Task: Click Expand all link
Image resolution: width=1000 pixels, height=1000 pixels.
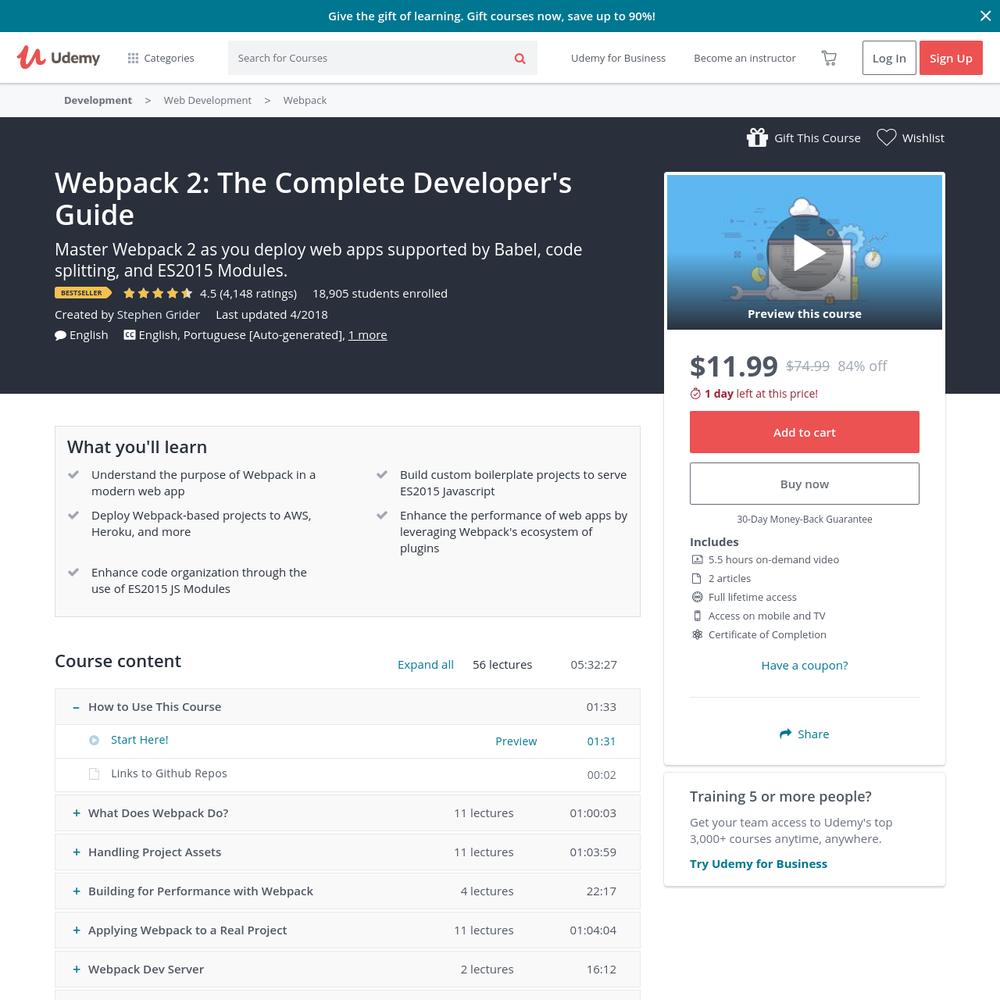Action: pos(425,665)
